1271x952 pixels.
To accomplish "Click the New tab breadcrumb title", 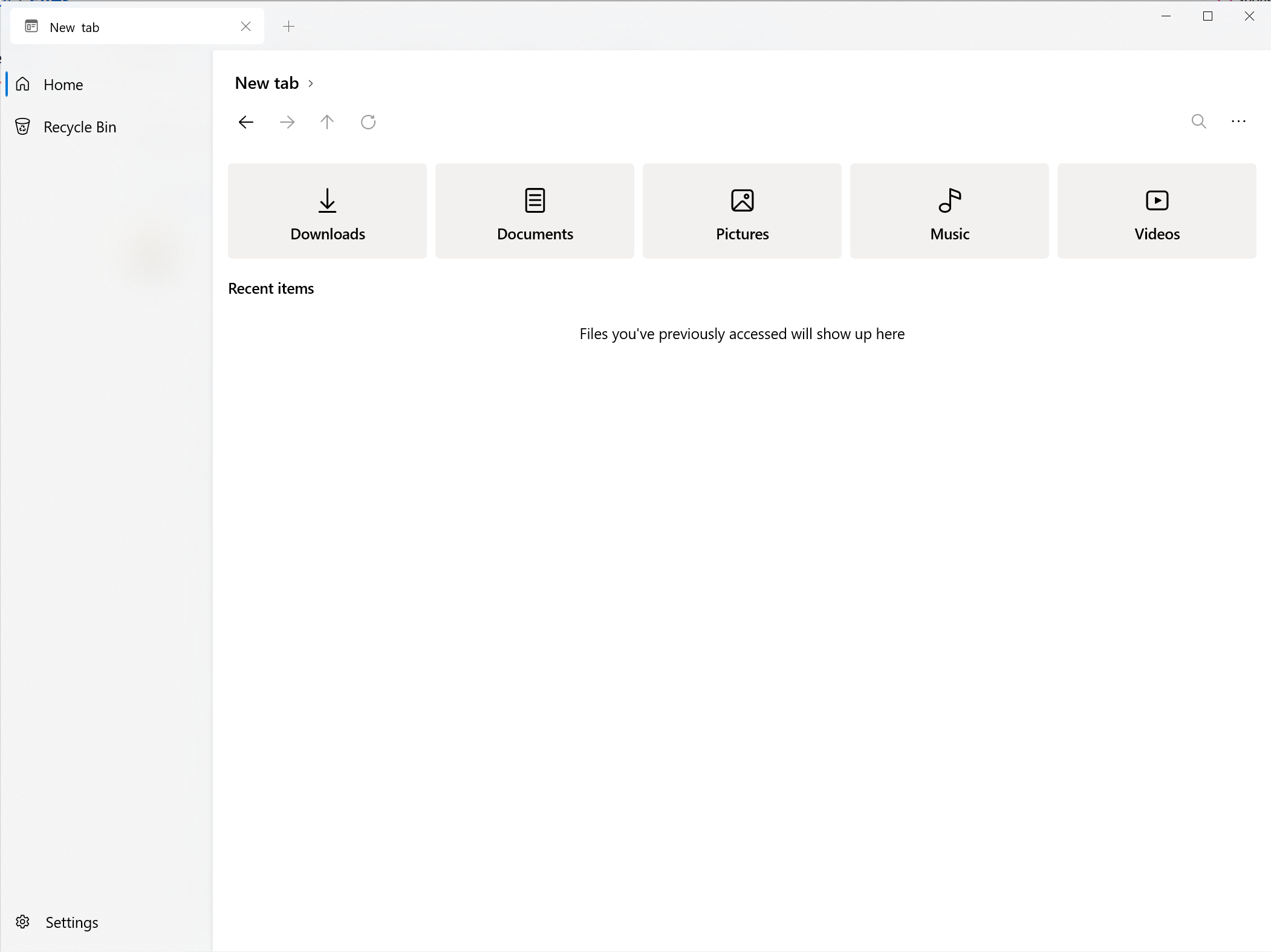I will (267, 83).
